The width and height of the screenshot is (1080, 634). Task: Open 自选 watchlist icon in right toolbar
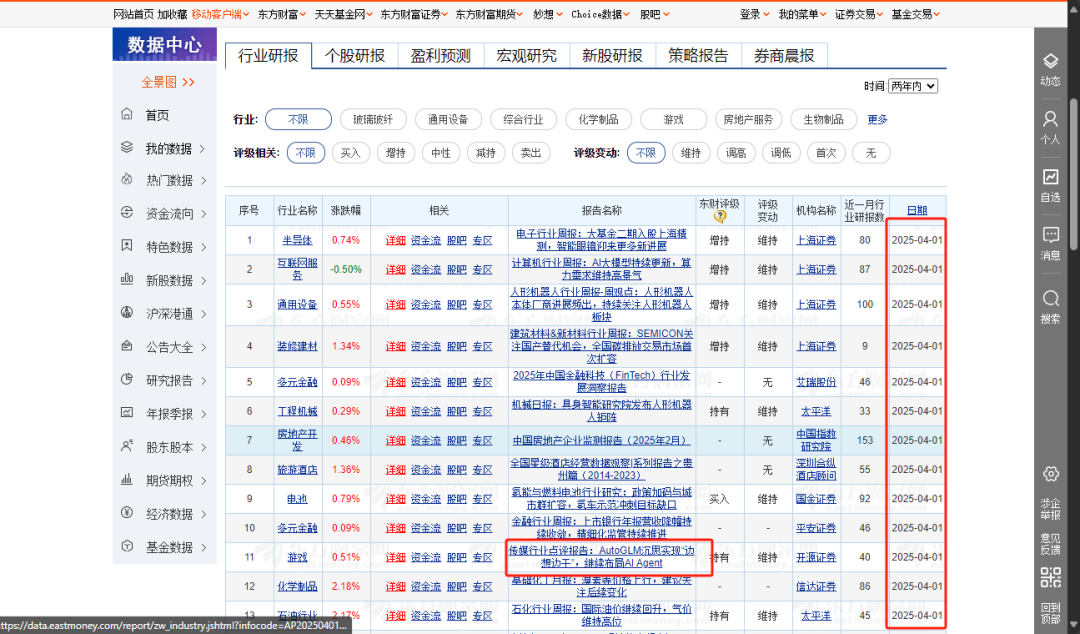click(x=1050, y=177)
